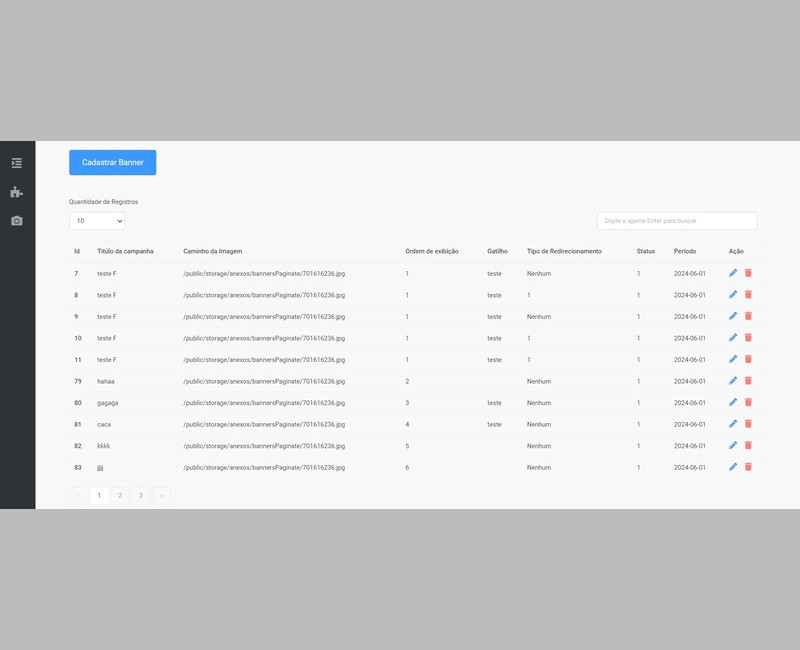
Task: Click the previous page arrow
Action: coord(79,495)
